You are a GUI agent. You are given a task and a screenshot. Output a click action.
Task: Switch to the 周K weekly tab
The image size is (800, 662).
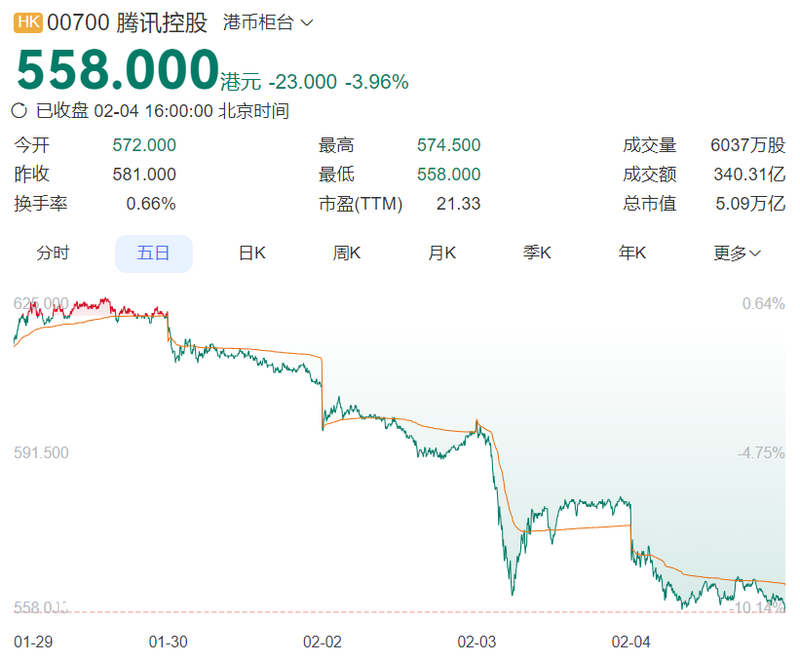347,253
